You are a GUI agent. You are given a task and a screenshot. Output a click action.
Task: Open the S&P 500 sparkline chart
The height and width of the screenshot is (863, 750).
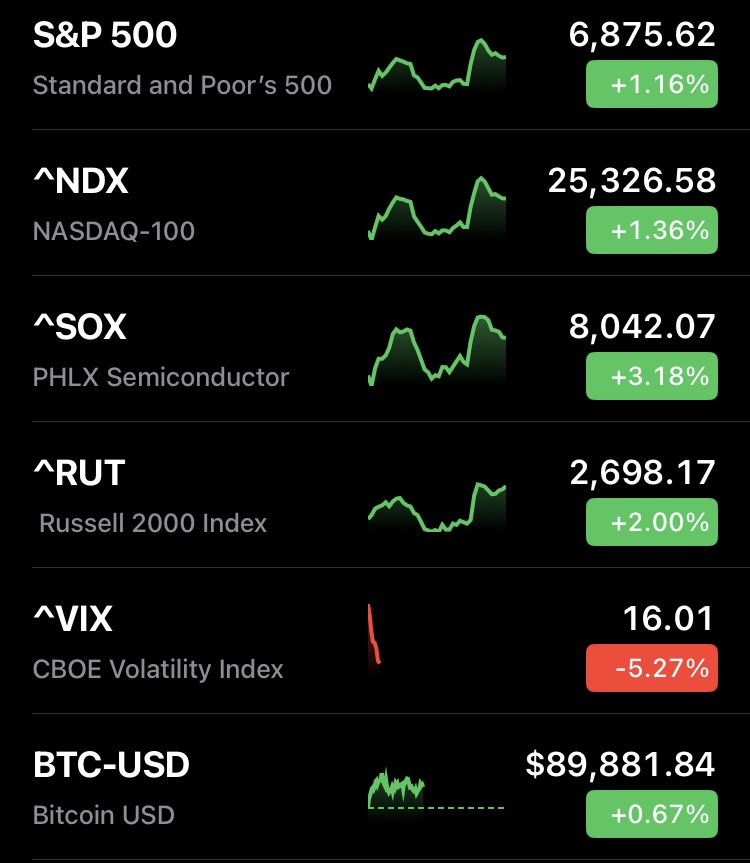[437, 67]
